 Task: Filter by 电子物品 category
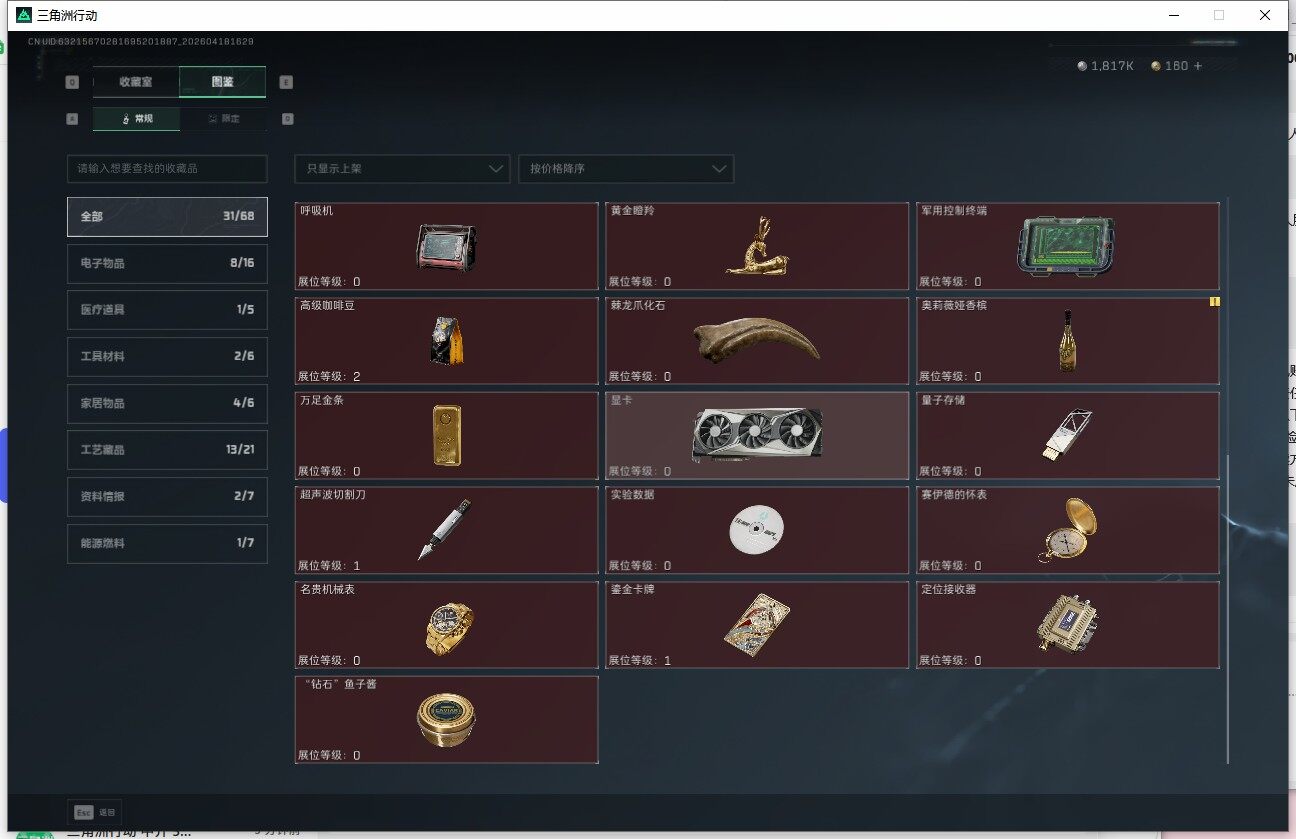click(167, 263)
